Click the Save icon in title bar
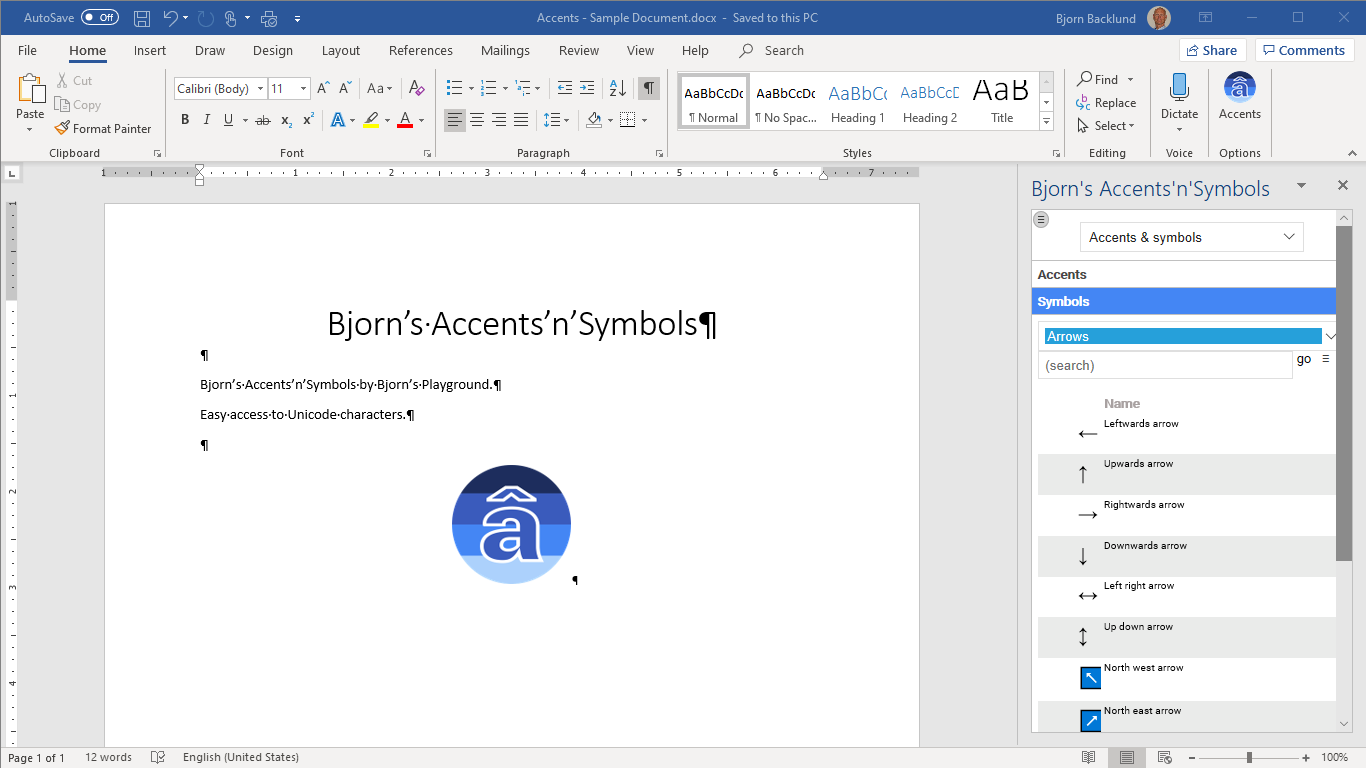Screen dimensions: 1366x768 point(142,18)
